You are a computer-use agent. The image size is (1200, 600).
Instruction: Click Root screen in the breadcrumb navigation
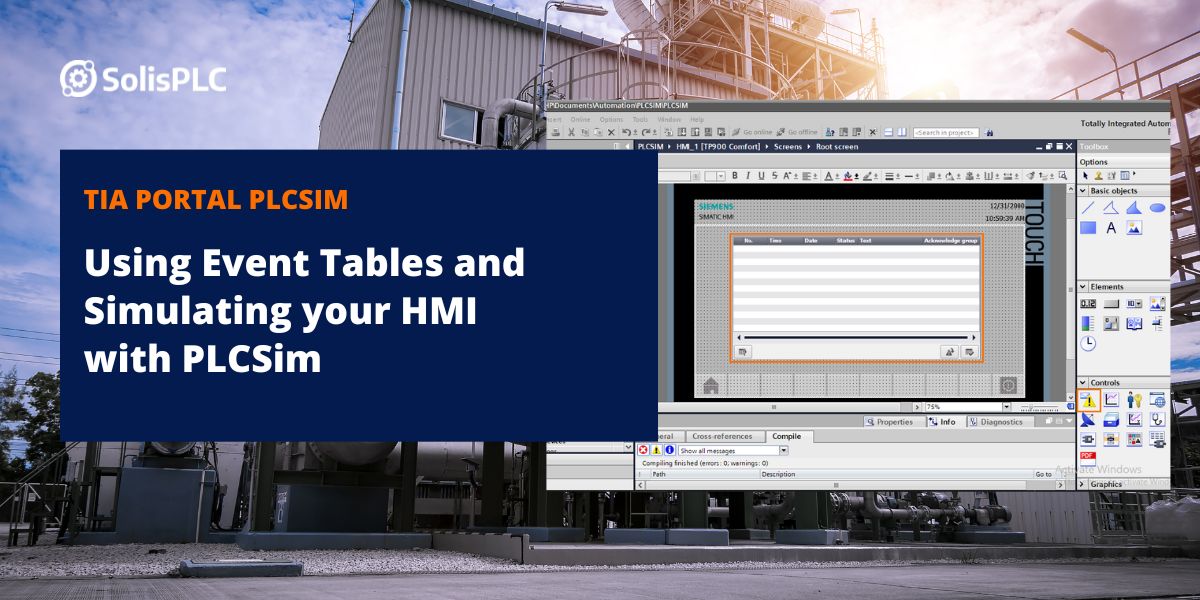pyautogui.click(x=837, y=147)
